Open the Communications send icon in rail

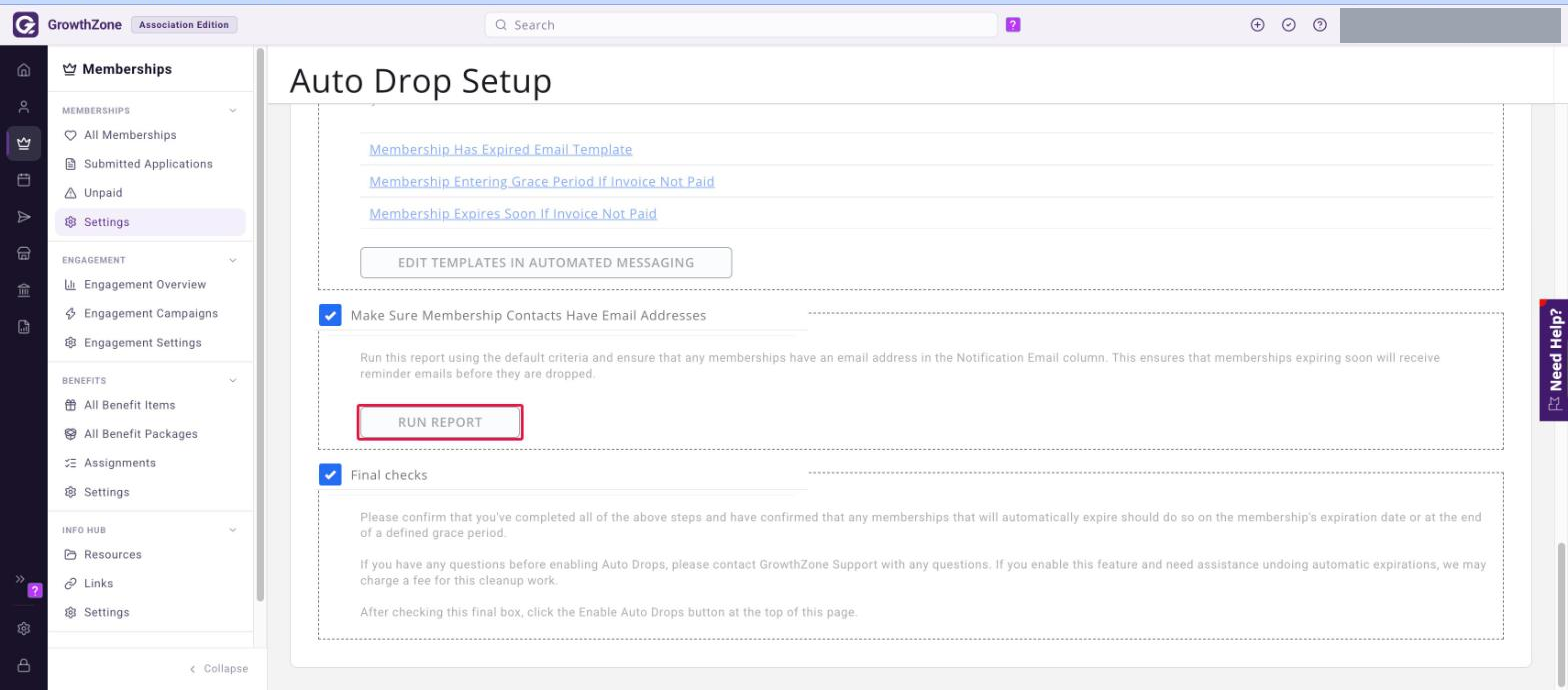click(x=24, y=217)
